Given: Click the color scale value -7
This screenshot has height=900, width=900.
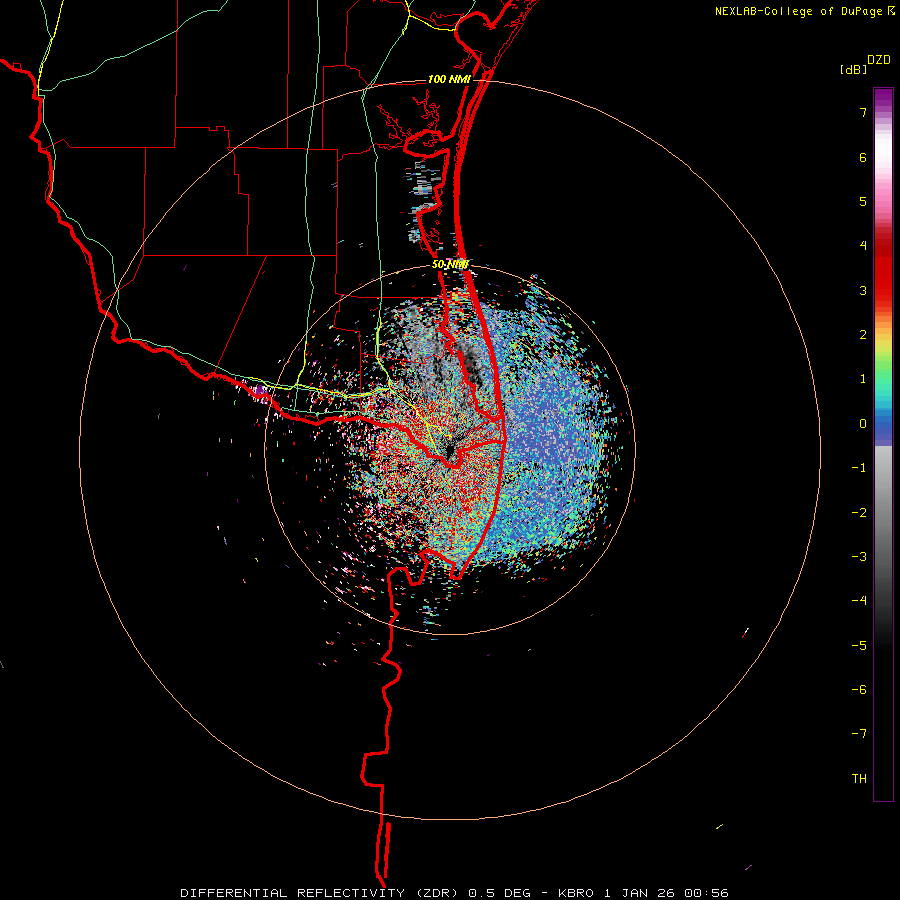Looking at the screenshot, I should coord(859,734).
